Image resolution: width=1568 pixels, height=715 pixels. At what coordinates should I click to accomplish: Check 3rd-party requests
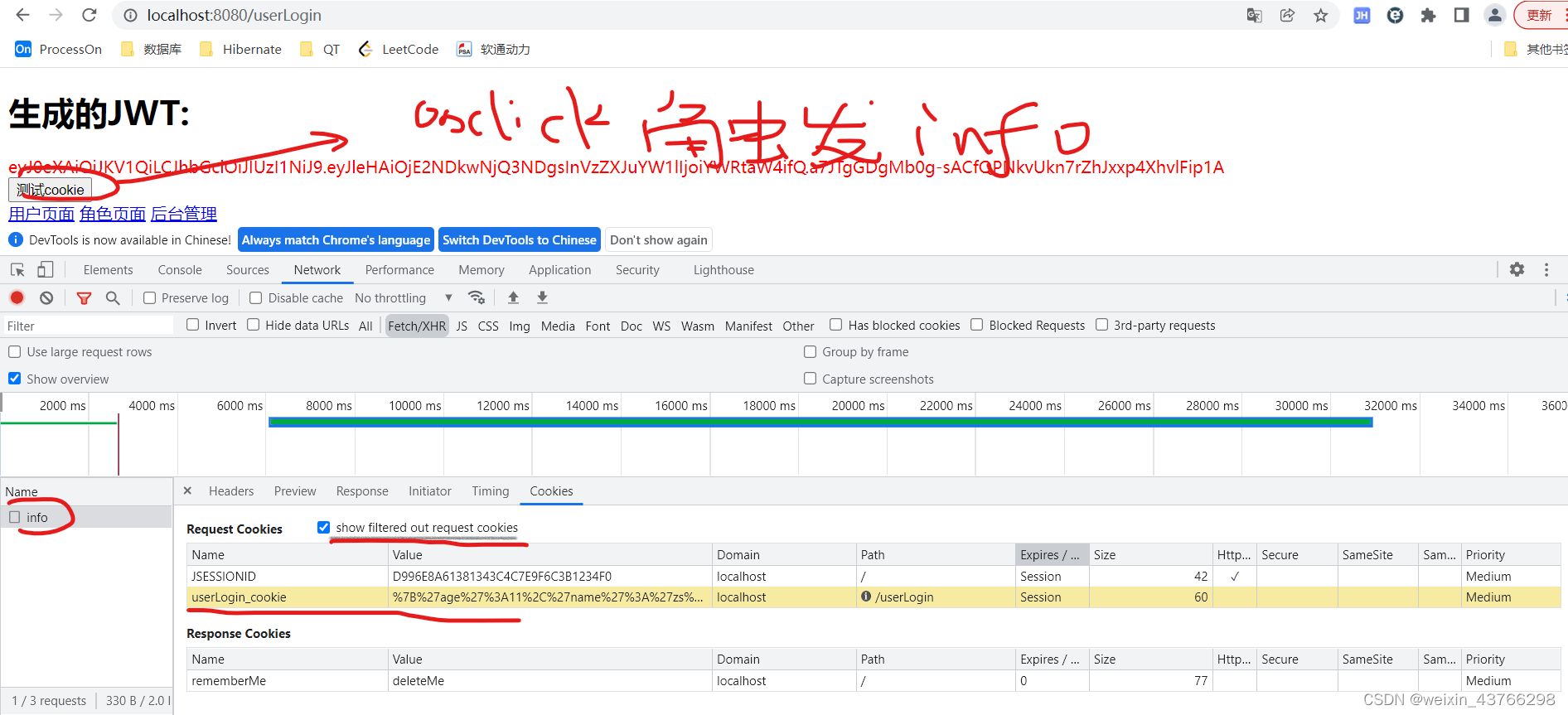pos(1101,325)
